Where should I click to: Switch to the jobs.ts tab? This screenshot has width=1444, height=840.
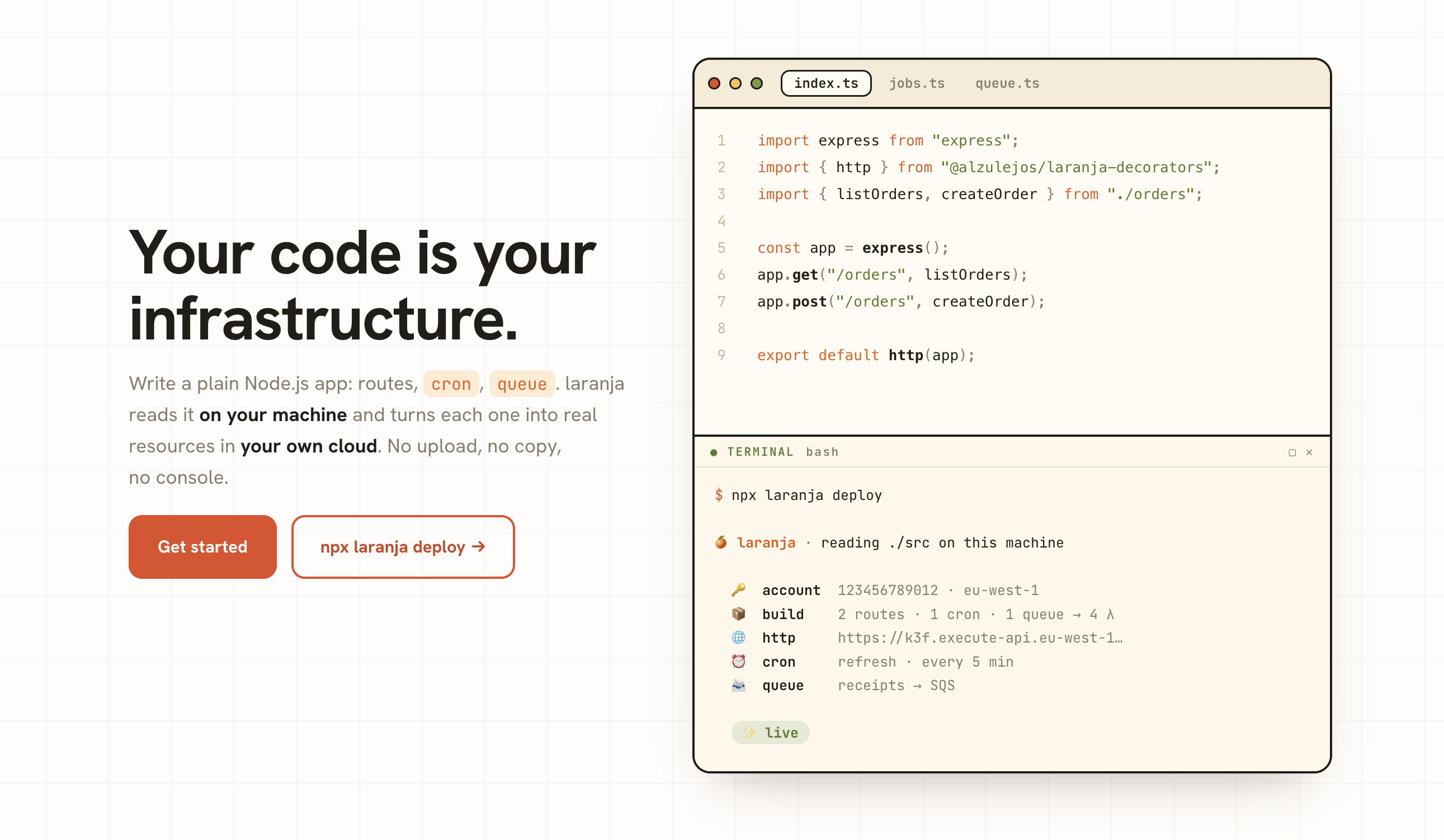point(917,84)
